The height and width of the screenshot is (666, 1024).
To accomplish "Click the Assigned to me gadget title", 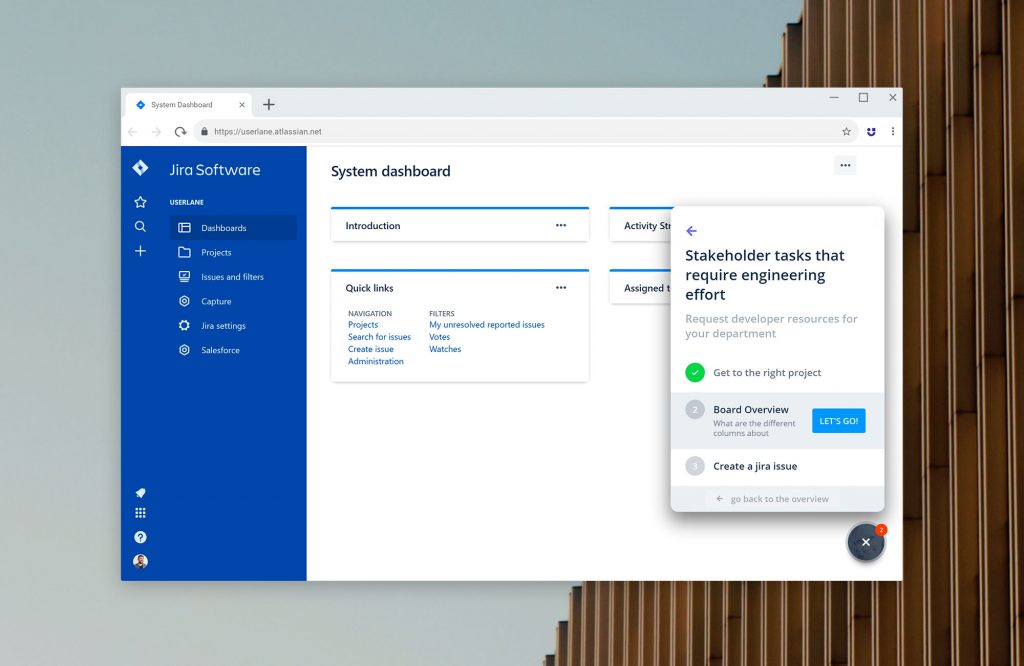I will click(x=647, y=288).
